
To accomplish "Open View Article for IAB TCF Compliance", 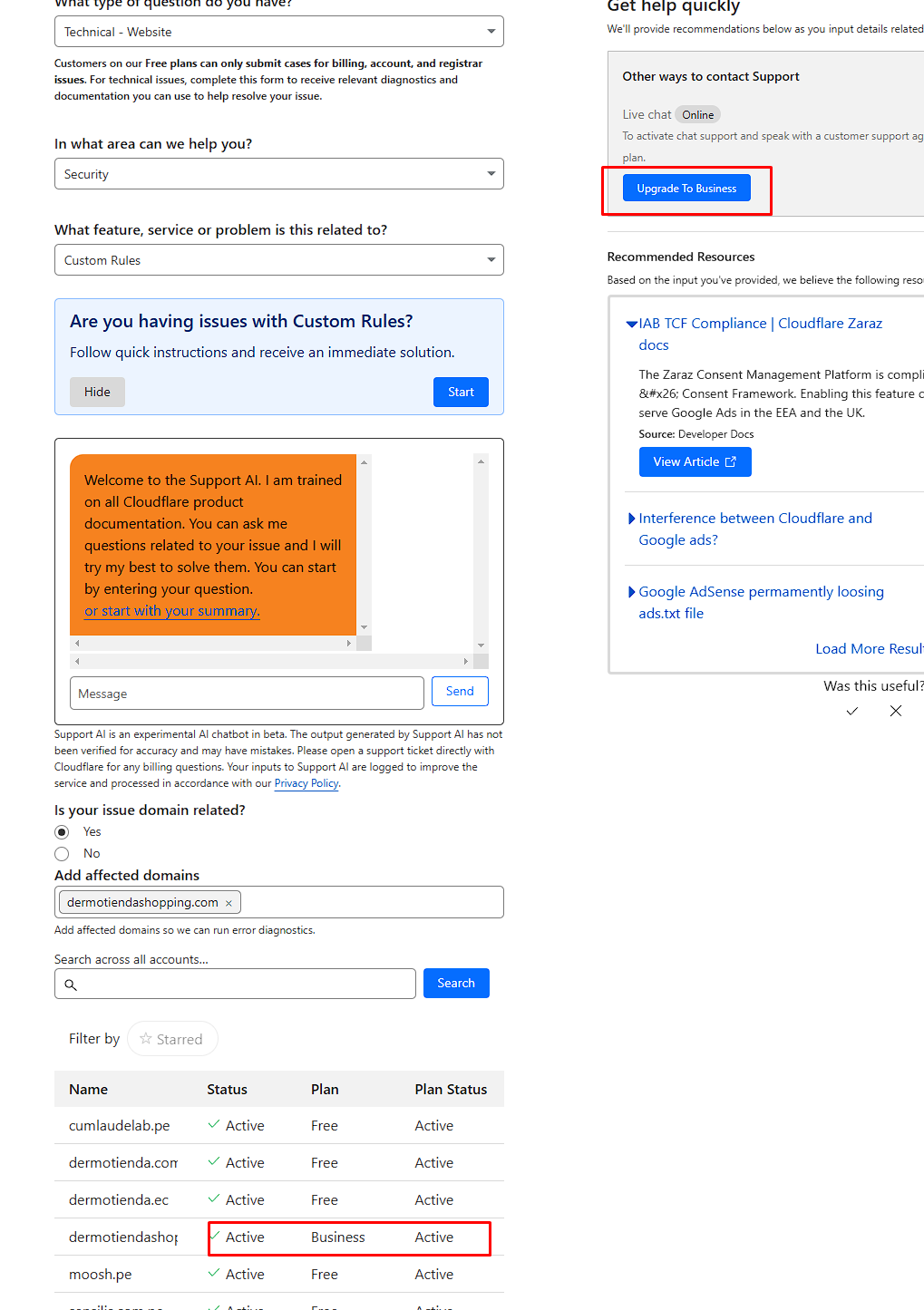I will pyautogui.click(x=695, y=462).
